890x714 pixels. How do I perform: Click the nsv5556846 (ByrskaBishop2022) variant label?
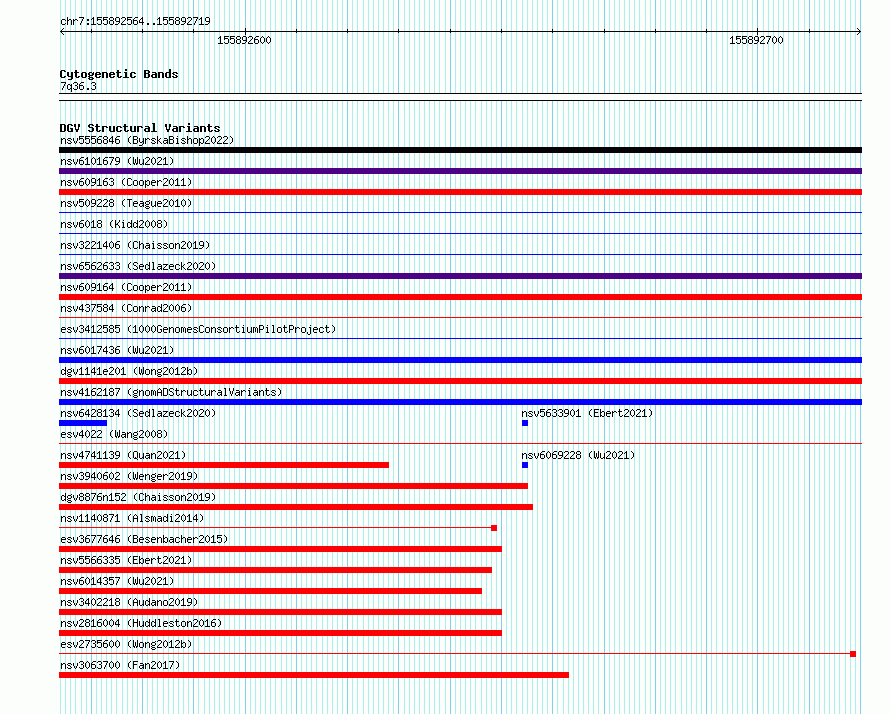click(x=147, y=140)
